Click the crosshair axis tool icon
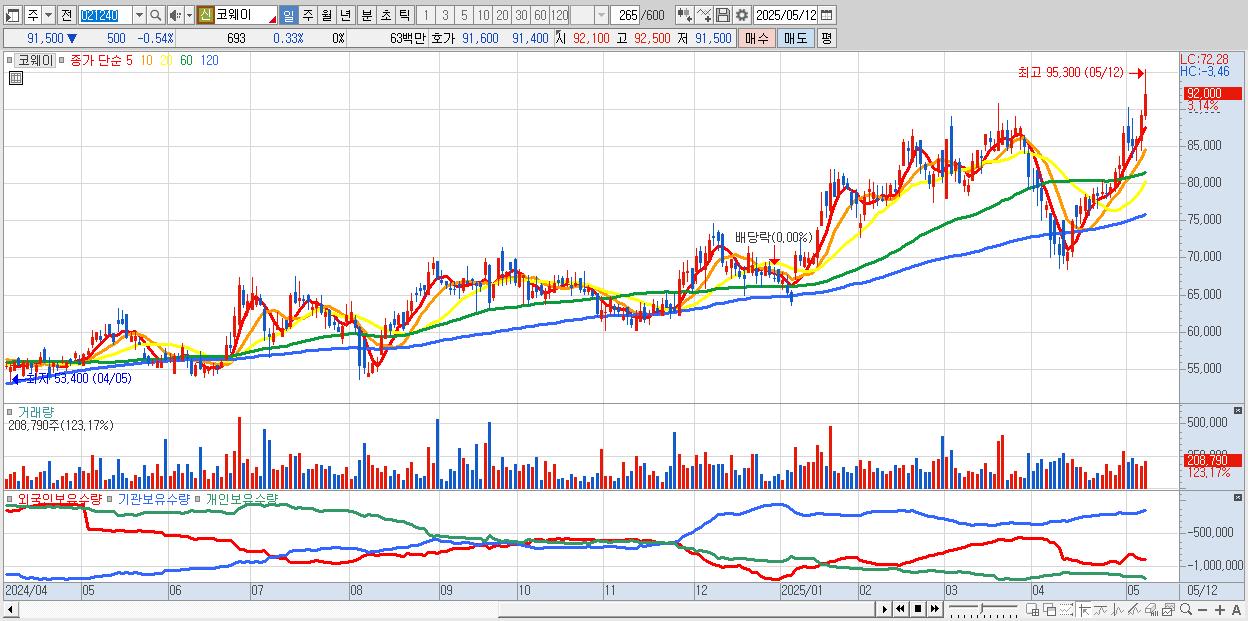This screenshot has width=1248, height=621. pos(1084,609)
